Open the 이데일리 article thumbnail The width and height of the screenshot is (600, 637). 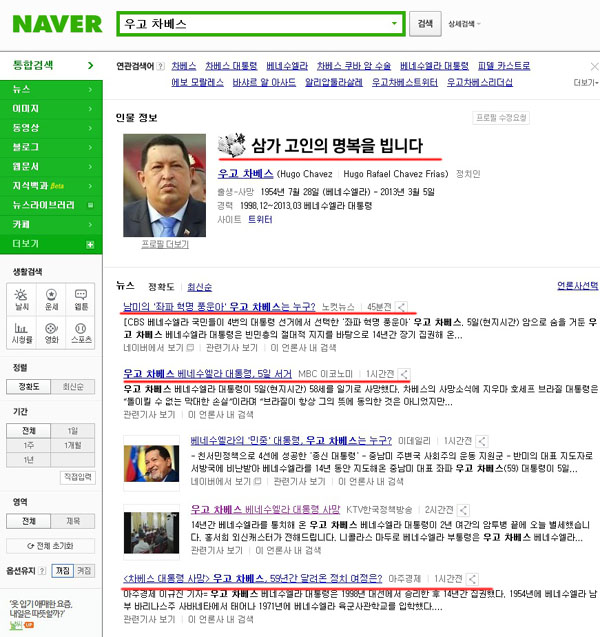(152, 464)
